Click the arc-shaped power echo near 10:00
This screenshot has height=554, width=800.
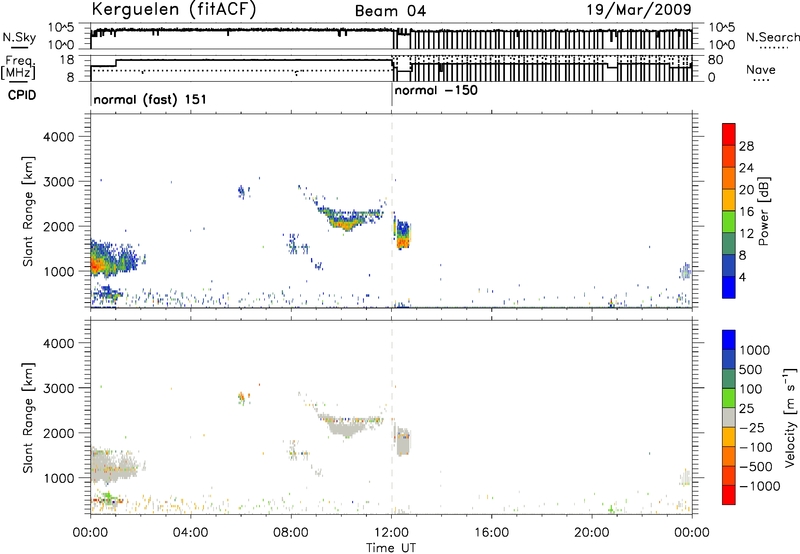(x=349, y=219)
